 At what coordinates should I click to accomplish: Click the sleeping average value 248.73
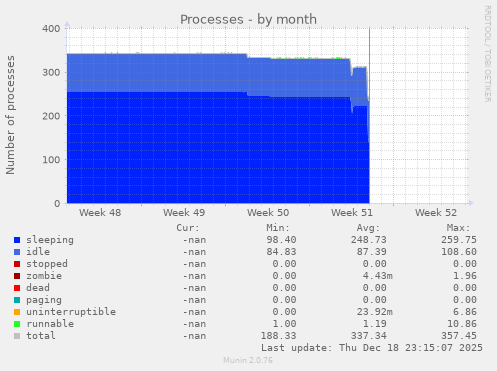point(368,240)
